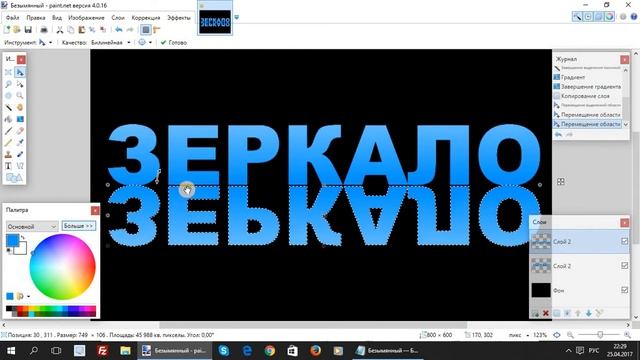
Task: Close the Палитра panel
Action: tap(95, 210)
